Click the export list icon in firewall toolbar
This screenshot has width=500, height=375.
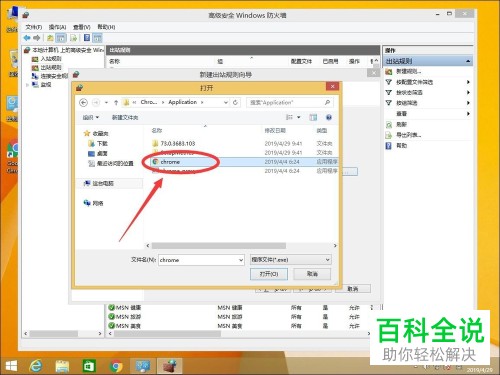[x=74, y=38]
